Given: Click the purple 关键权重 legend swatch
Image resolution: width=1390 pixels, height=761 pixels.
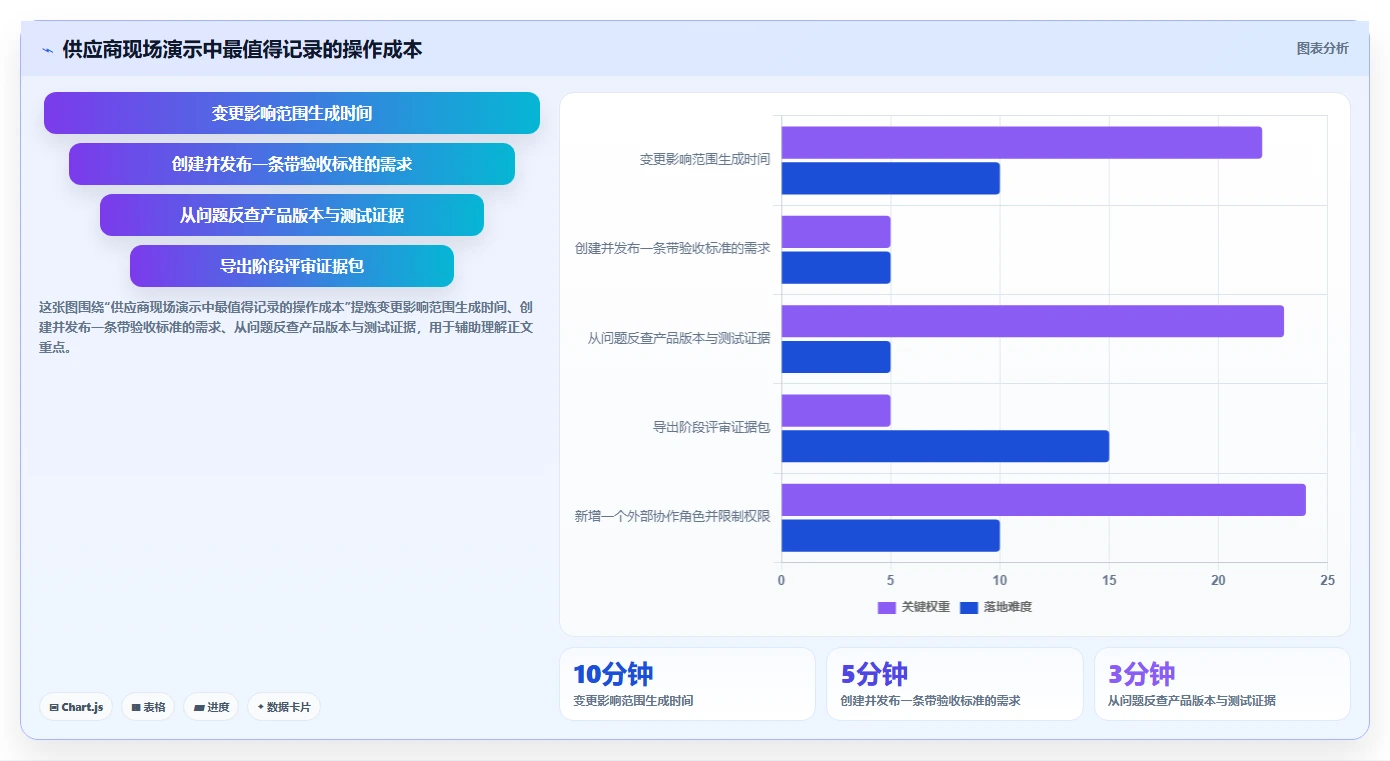Looking at the screenshot, I should 886,607.
